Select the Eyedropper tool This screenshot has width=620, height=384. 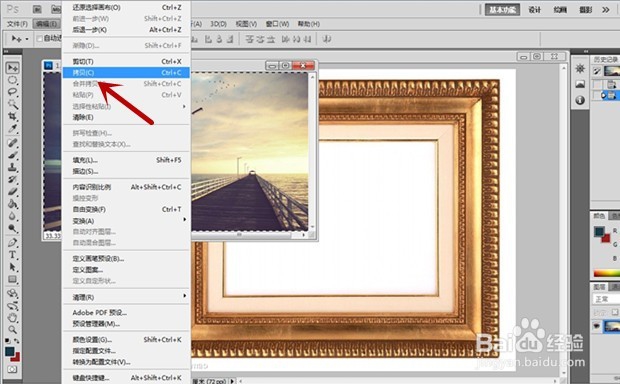coord(13,129)
